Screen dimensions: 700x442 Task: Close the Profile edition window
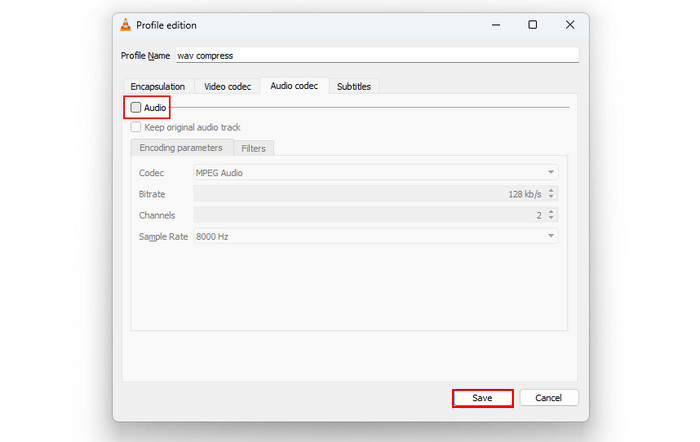570,25
